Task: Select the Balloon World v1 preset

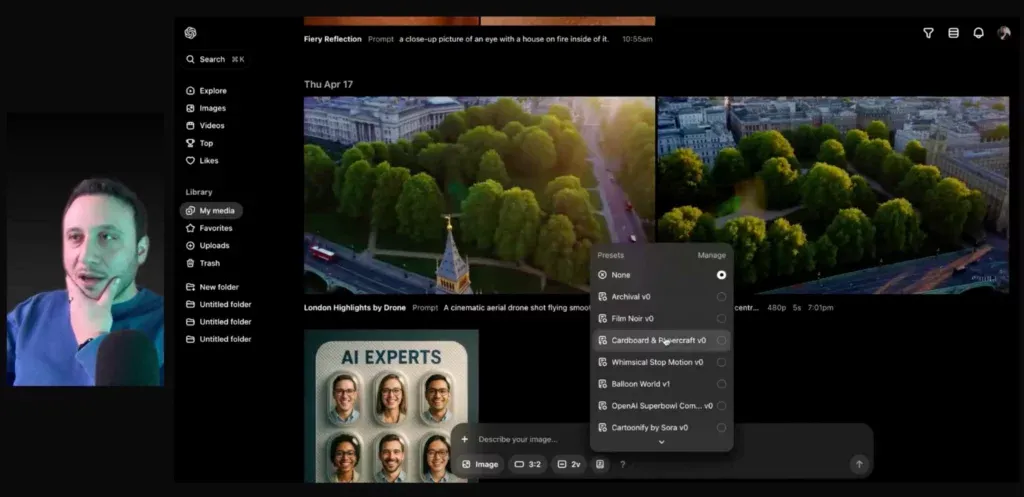Action: pos(662,384)
